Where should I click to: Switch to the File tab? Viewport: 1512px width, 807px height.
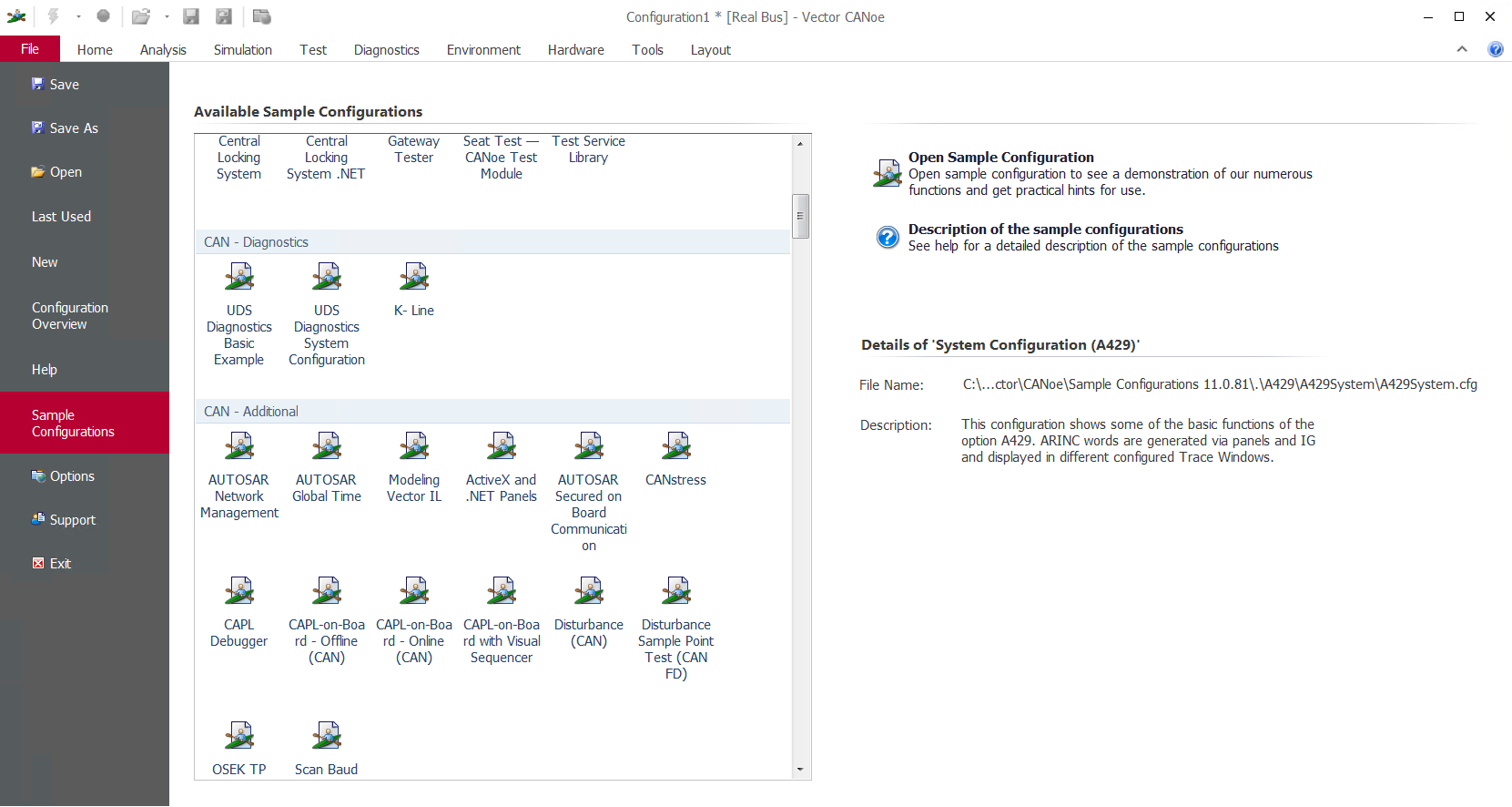point(30,49)
